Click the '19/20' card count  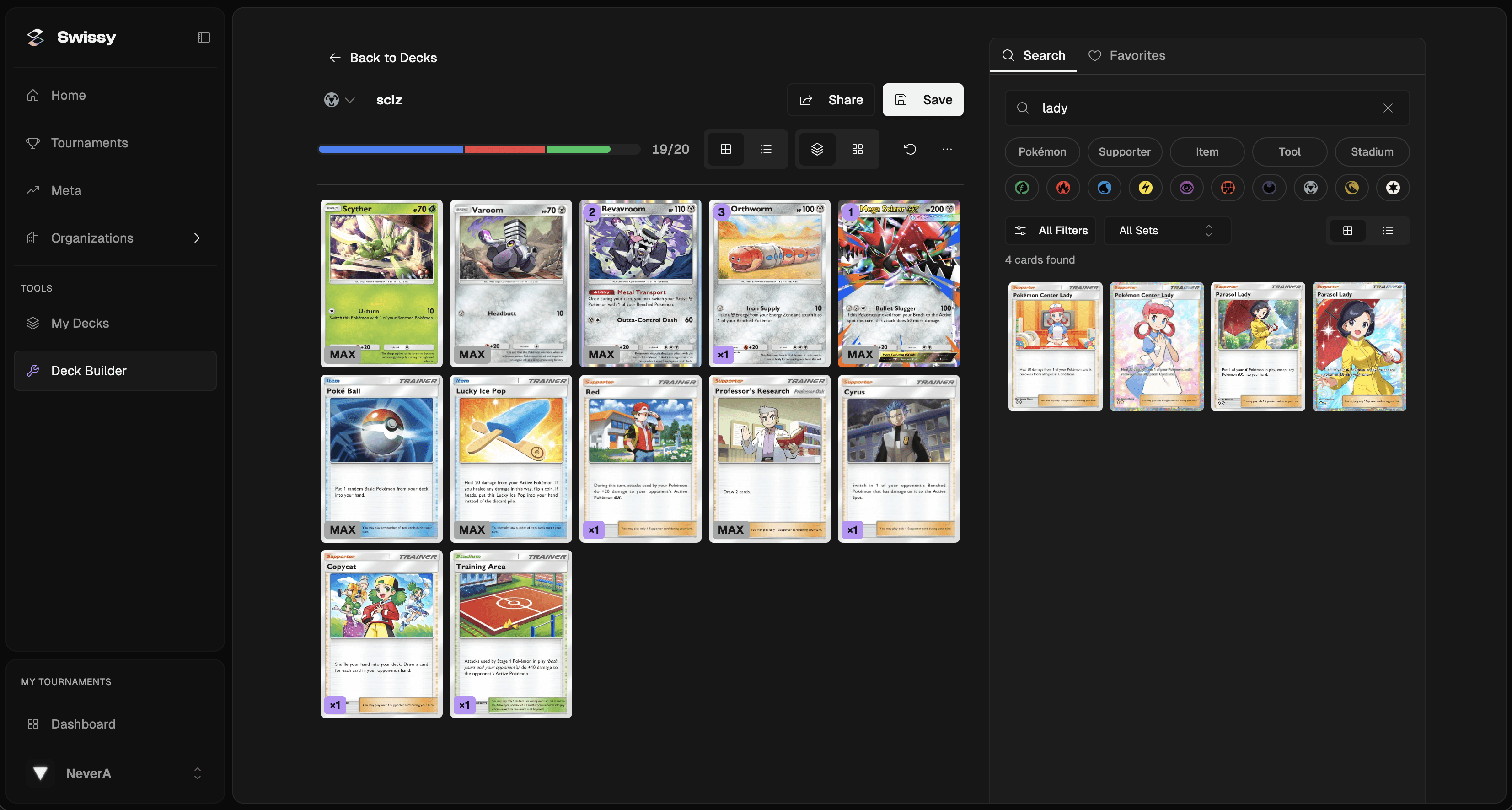(670, 149)
